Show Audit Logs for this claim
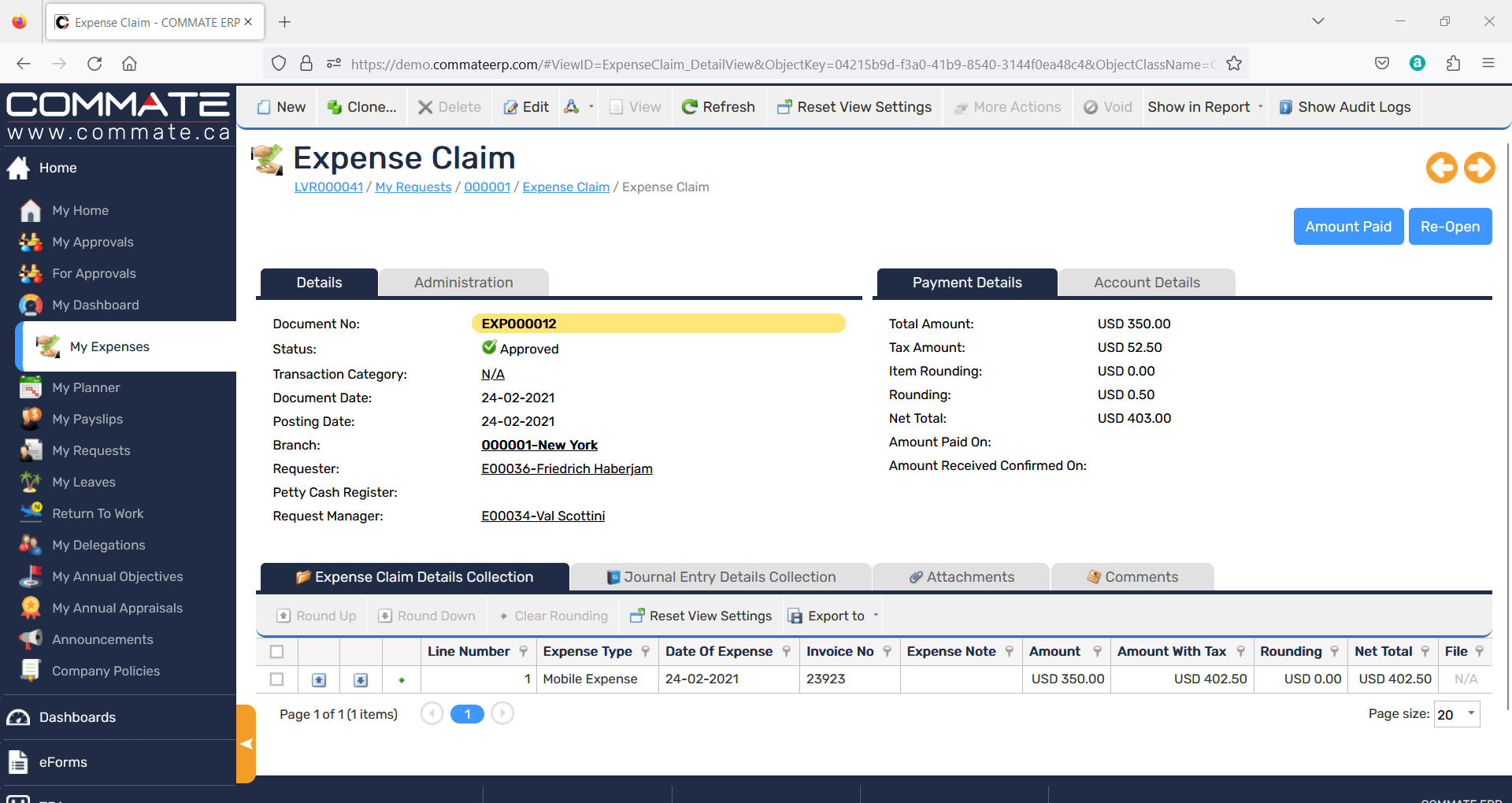This screenshot has height=803, width=1512. point(1344,107)
